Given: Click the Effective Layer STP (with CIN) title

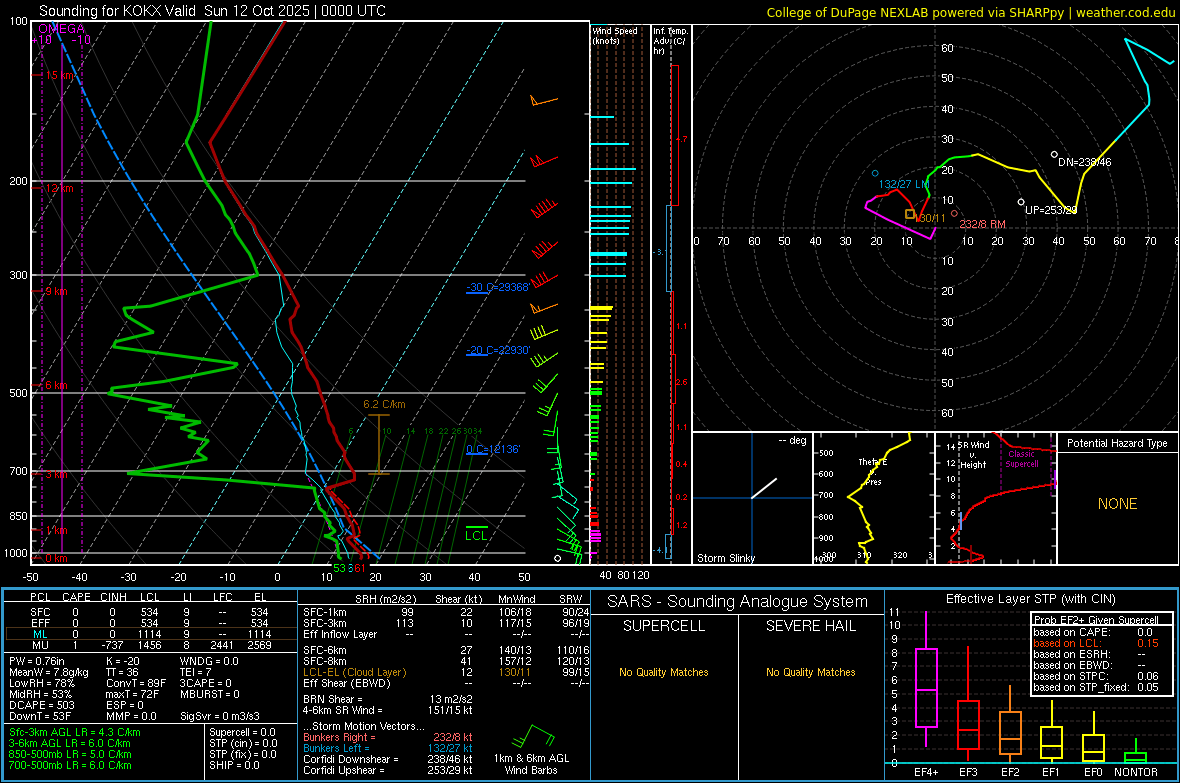Looking at the screenshot, I should [1030, 599].
